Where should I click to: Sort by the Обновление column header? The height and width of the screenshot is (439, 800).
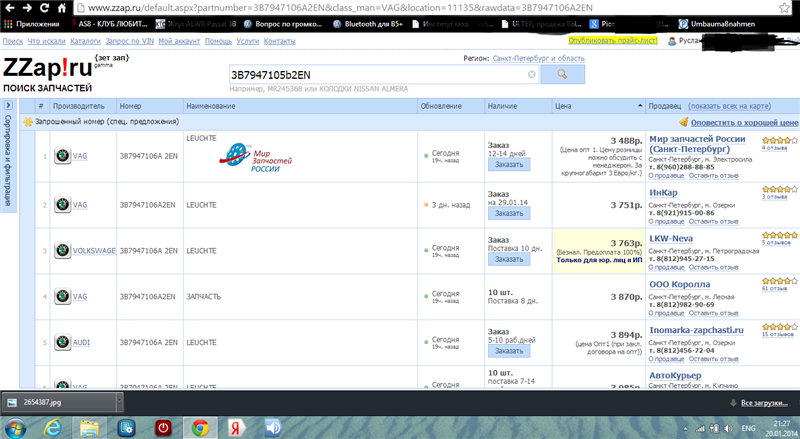pyautogui.click(x=441, y=106)
